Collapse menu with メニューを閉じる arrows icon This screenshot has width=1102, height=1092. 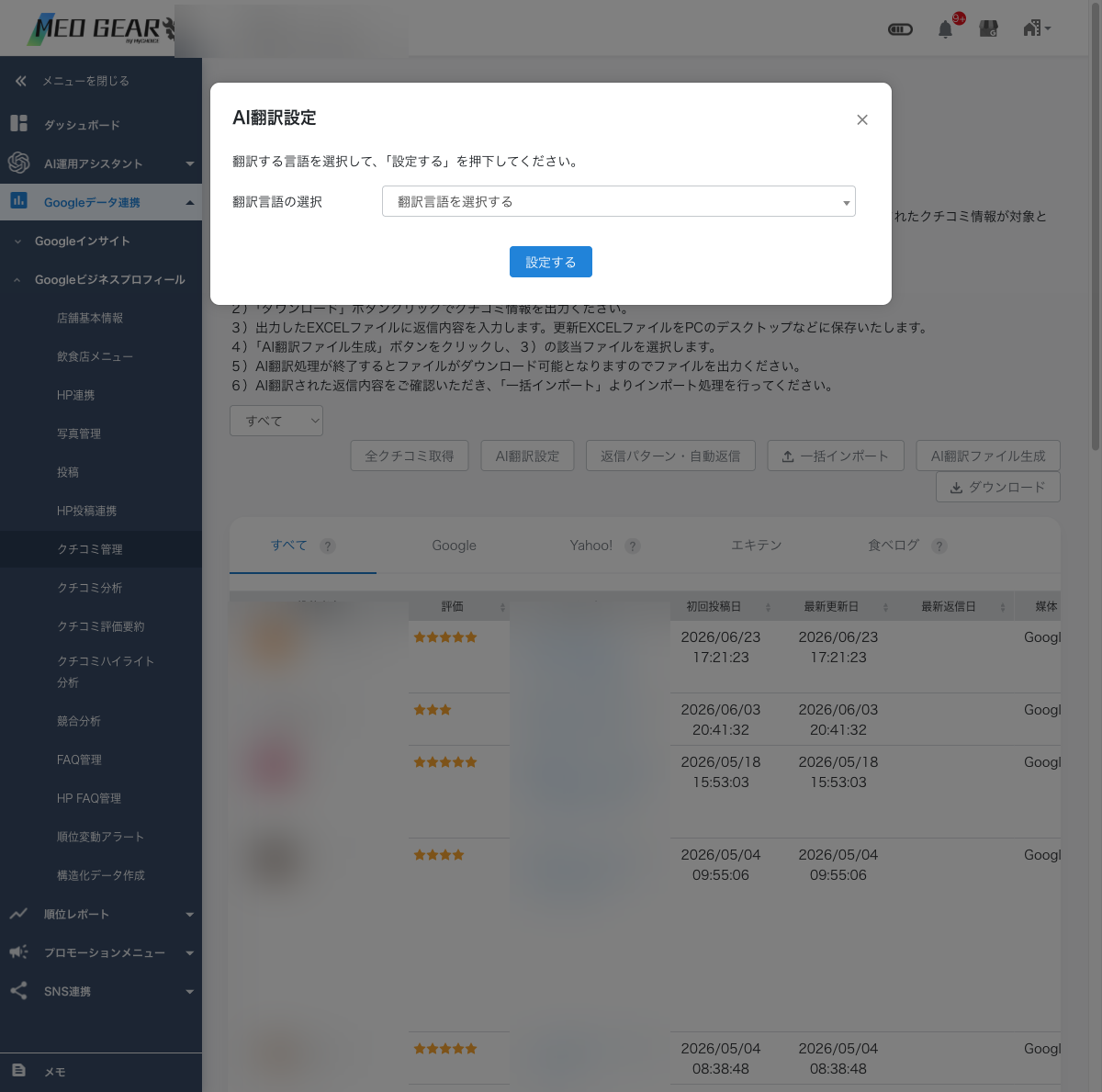pos(21,81)
